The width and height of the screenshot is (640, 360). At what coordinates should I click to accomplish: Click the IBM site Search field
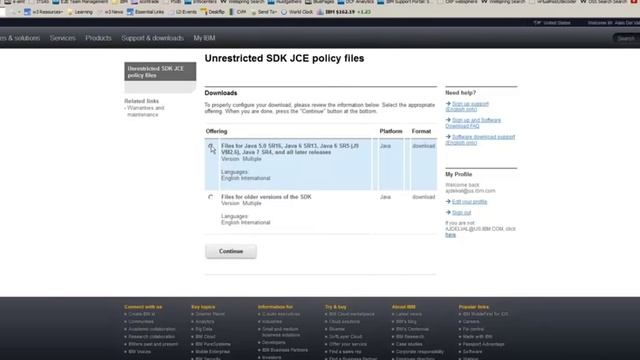626,38
